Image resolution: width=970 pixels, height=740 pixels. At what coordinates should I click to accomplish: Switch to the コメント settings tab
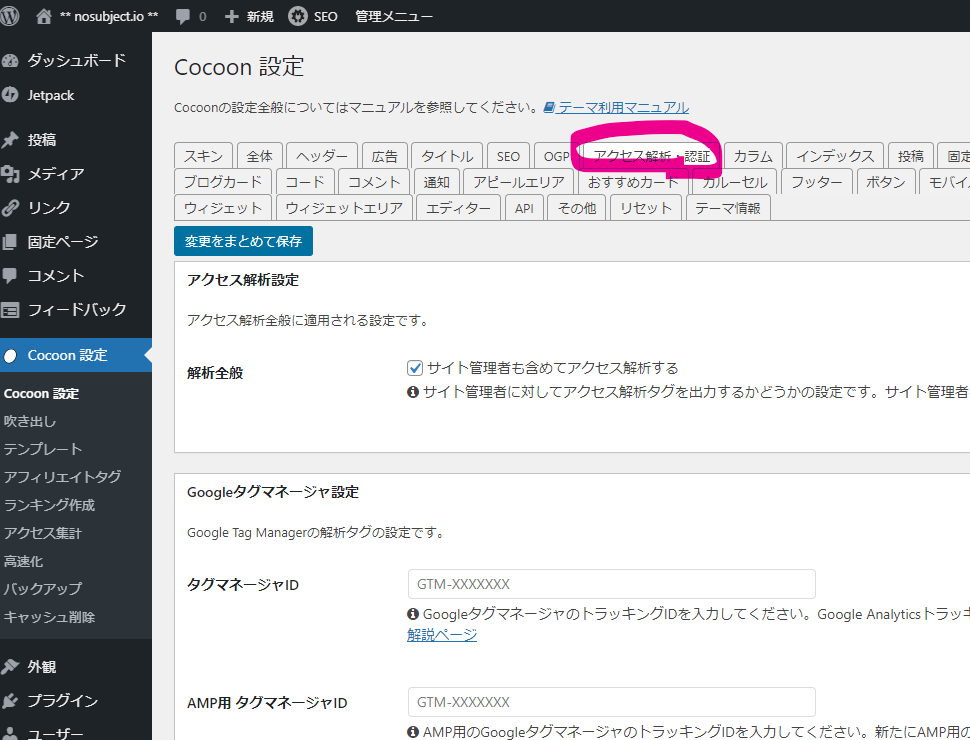pos(374,181)
